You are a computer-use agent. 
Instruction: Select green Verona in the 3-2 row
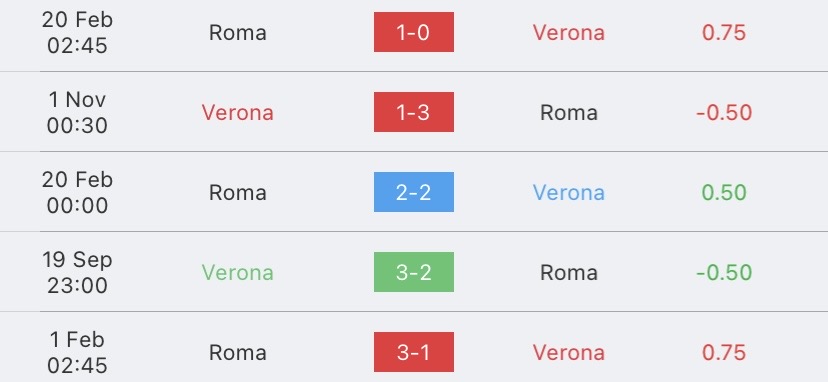point(238,273)
